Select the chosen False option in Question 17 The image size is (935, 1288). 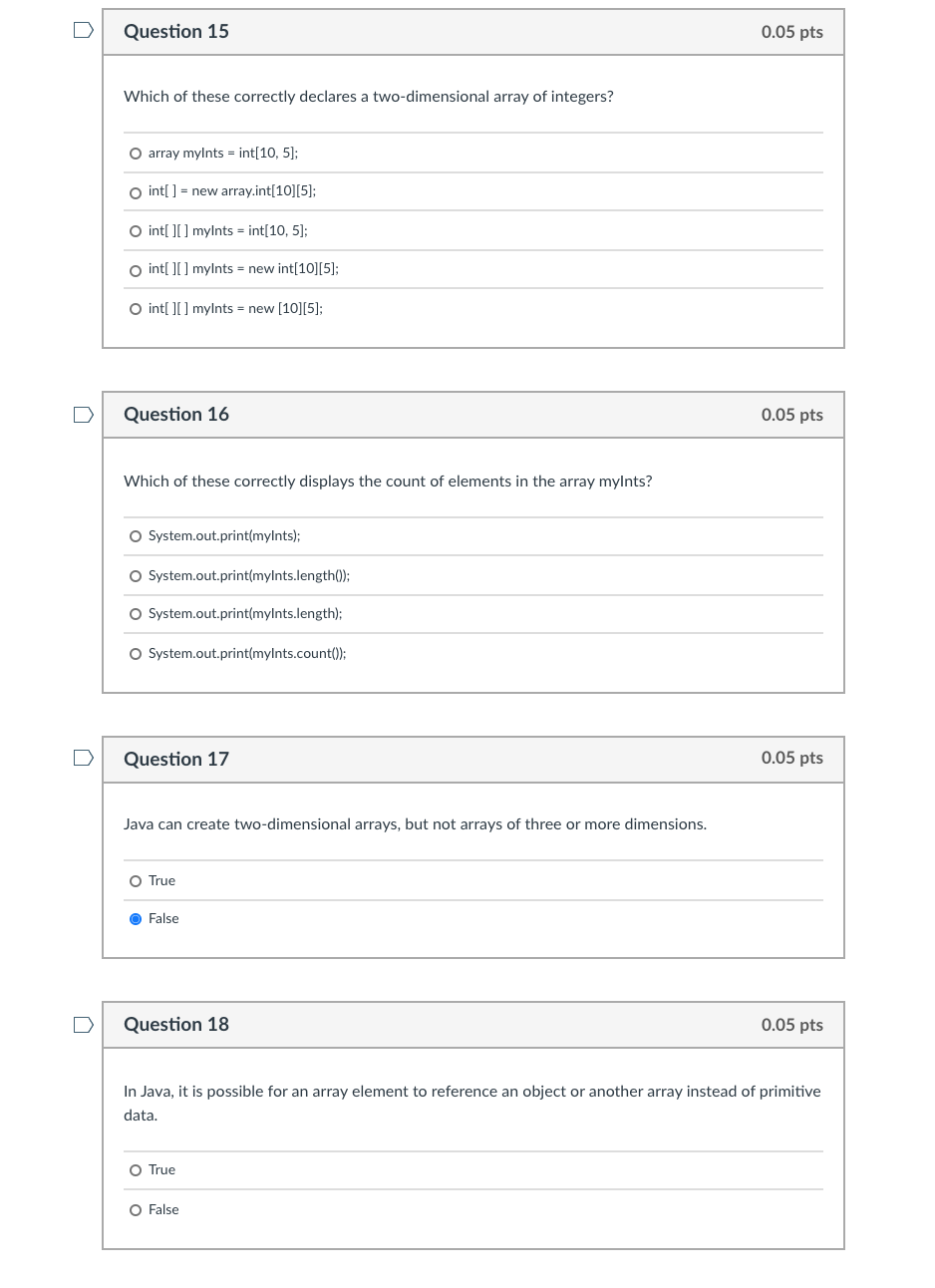coord(136,919)
